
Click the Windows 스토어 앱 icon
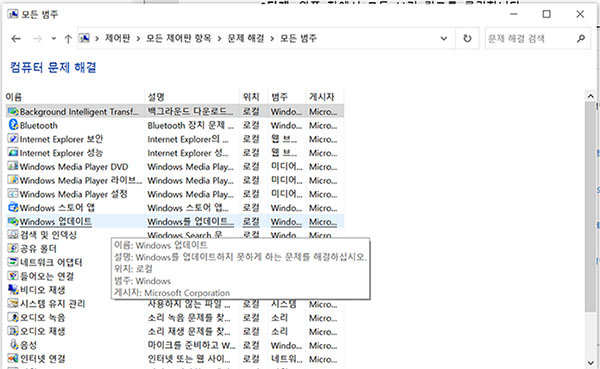tap(13, 208)
